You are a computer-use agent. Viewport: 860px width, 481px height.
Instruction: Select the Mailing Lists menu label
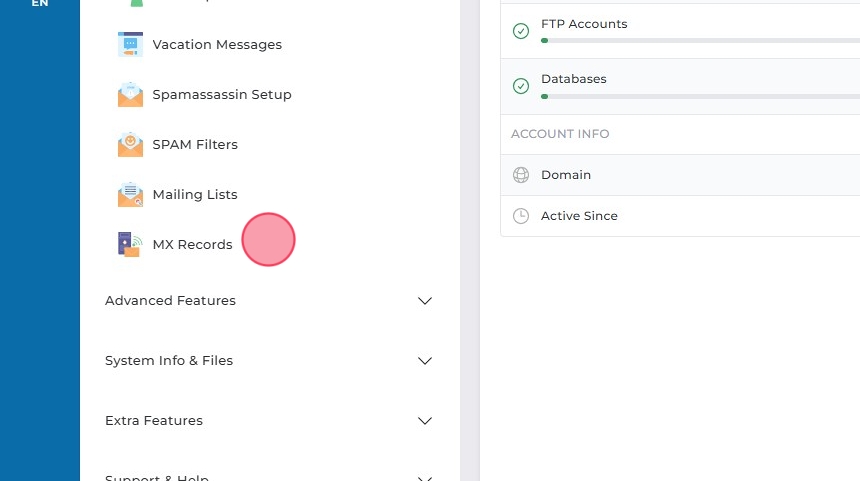point(195,195)
